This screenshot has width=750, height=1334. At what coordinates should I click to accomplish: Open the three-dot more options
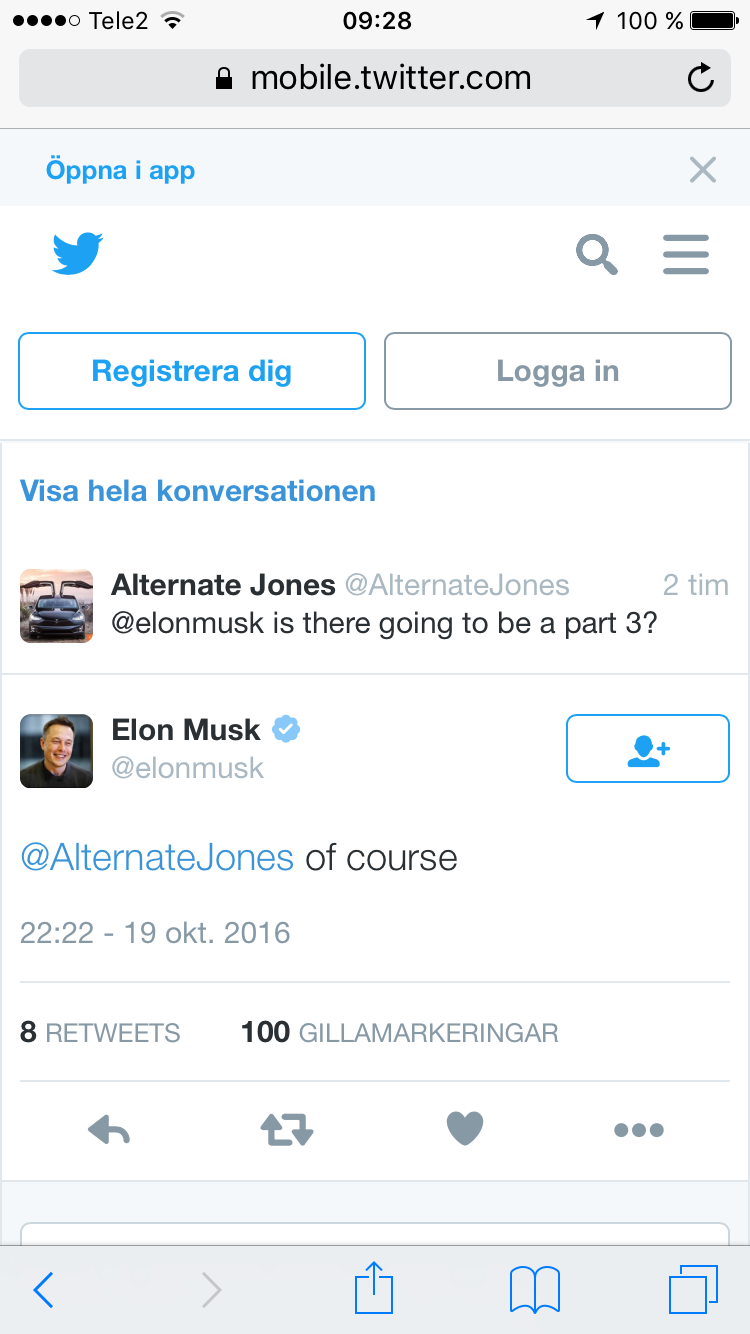click(x=639, y=1130)
